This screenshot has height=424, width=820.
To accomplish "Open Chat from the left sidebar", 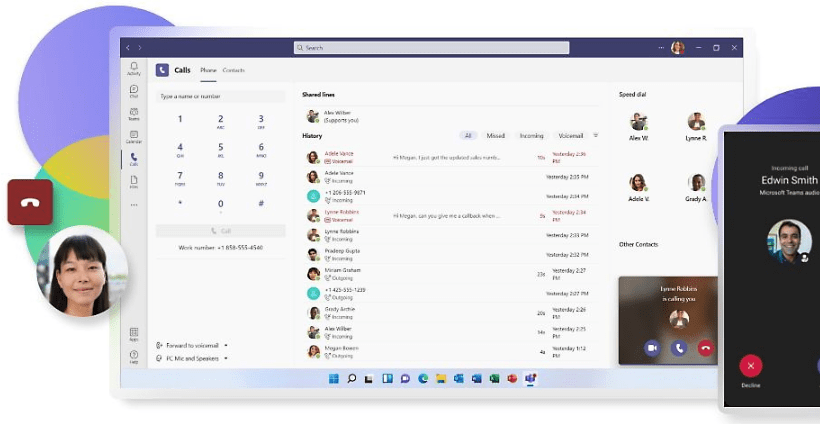I will coord(134,91).
